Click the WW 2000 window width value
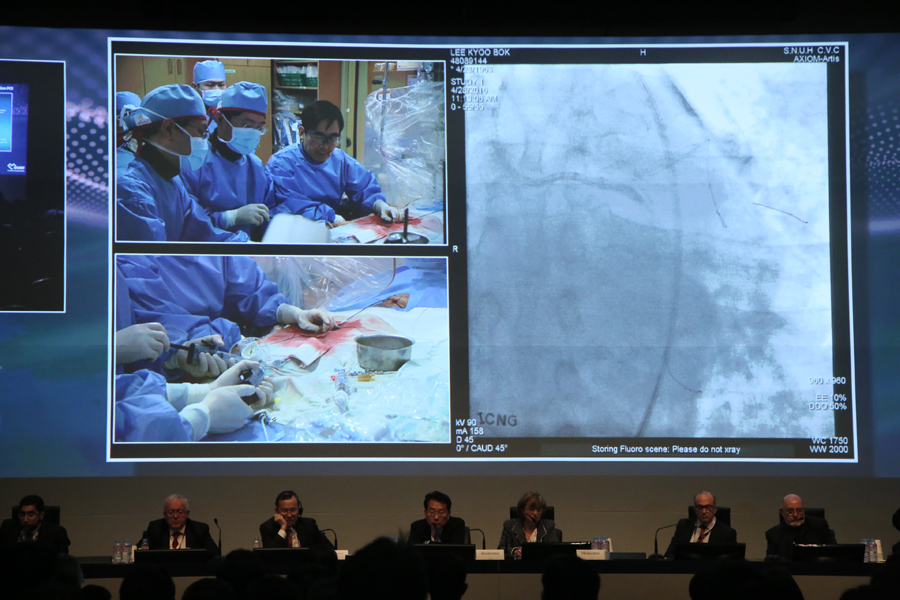The height and width of the screenshot is (600, 900). (x=828, y=450)
